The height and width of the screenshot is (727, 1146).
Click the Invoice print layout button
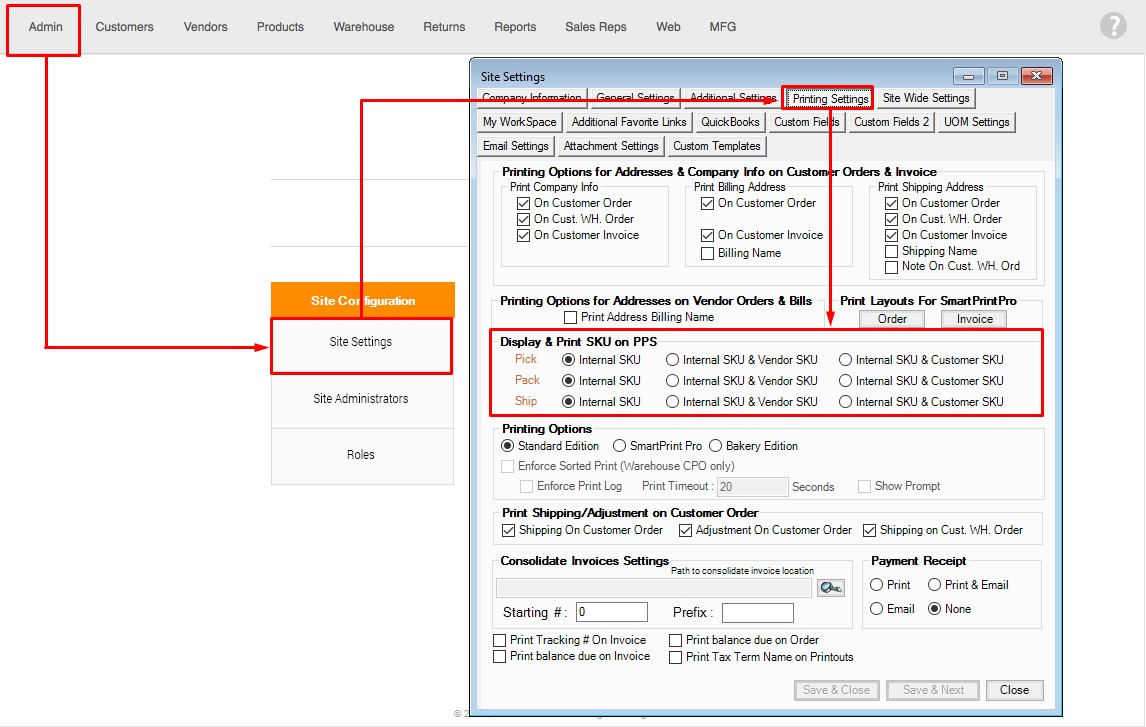coord(974,319)
